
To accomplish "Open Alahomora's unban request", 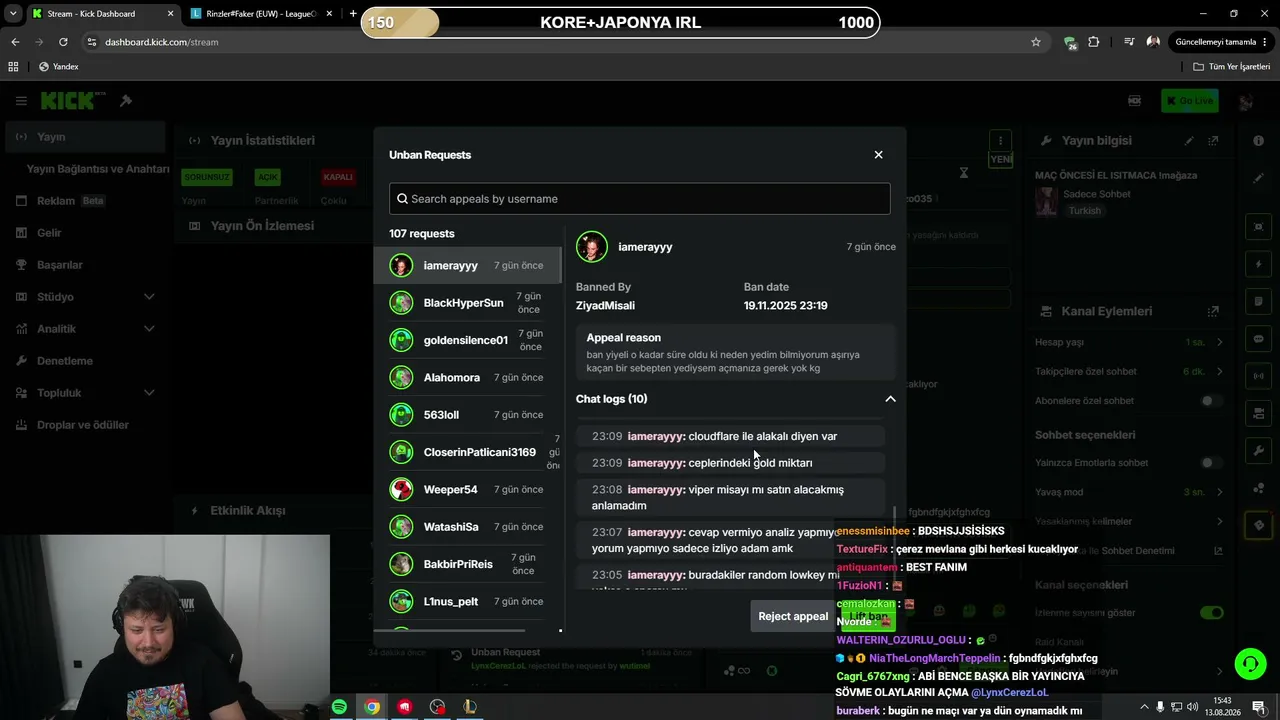I will coord(468,377).
